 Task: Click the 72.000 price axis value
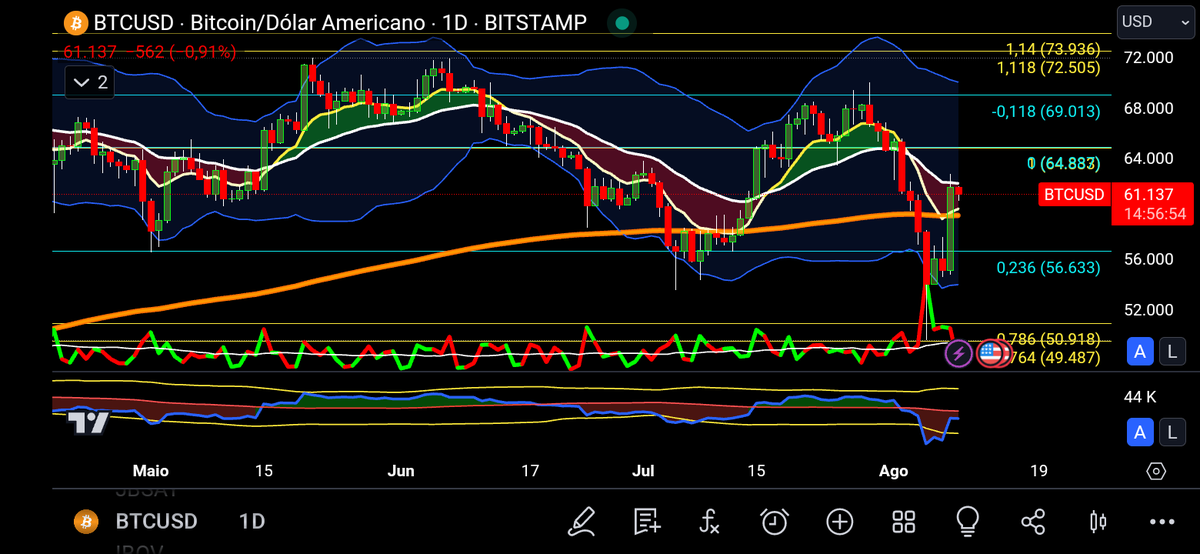point(1148,58)
